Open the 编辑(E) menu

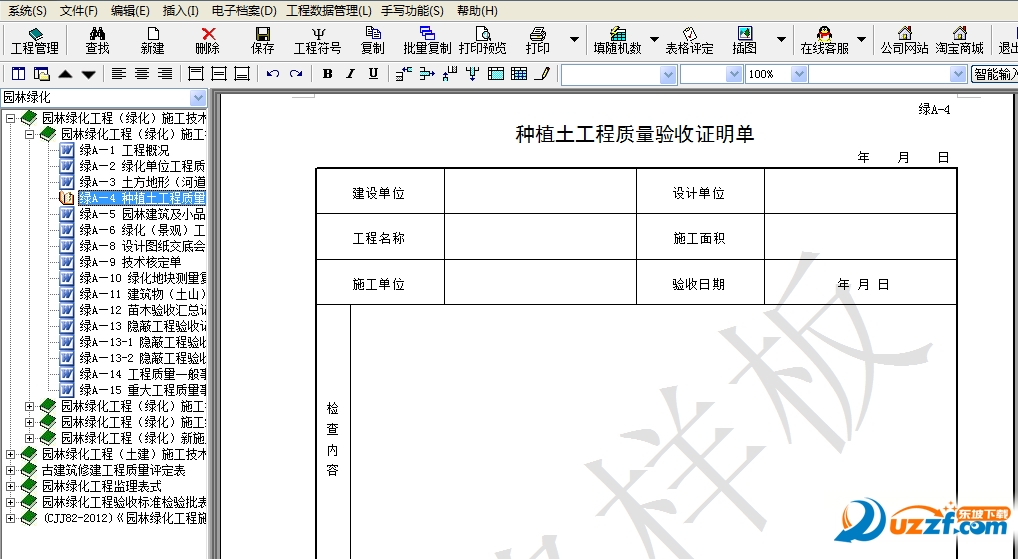[130, 10]
